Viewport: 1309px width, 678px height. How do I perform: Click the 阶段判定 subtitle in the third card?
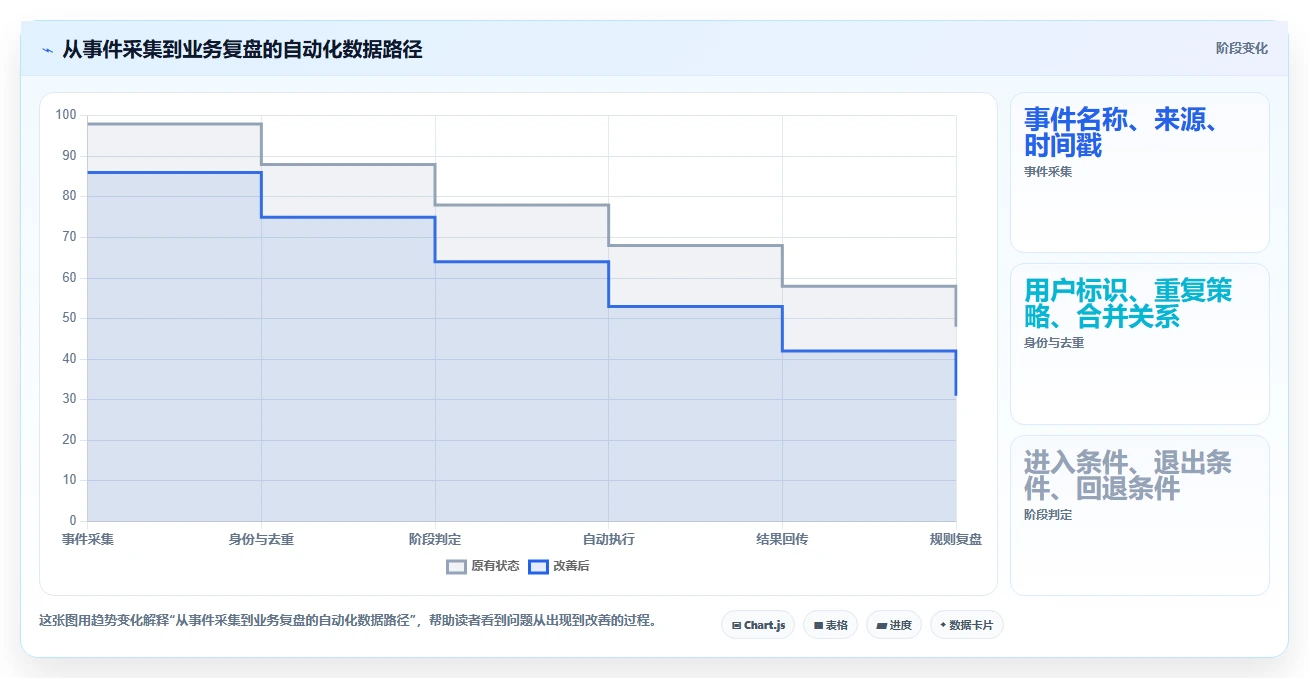(1048, 515)
